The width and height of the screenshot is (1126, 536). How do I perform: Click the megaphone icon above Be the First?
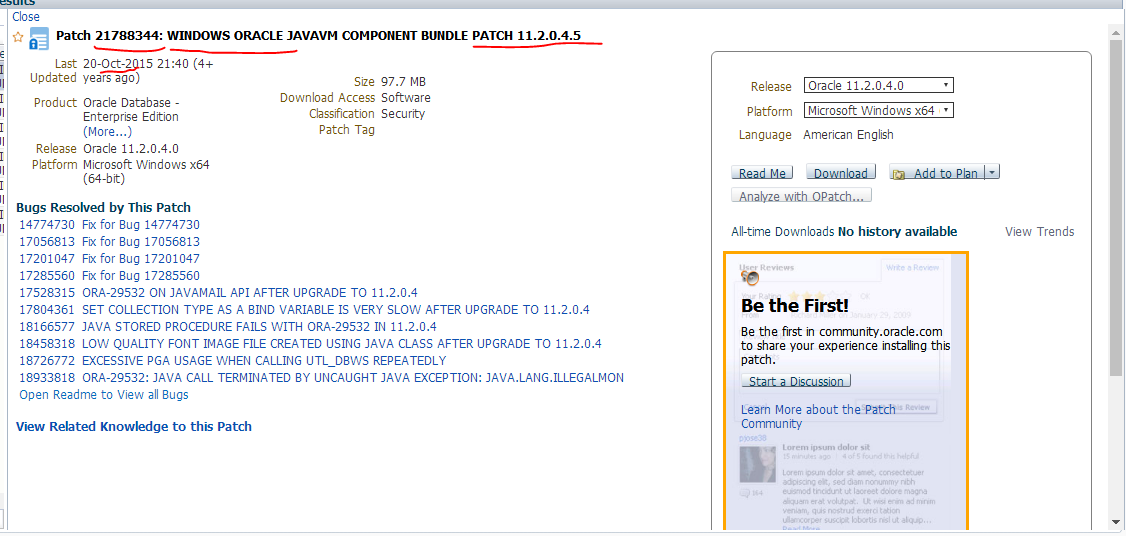point(750,278)
